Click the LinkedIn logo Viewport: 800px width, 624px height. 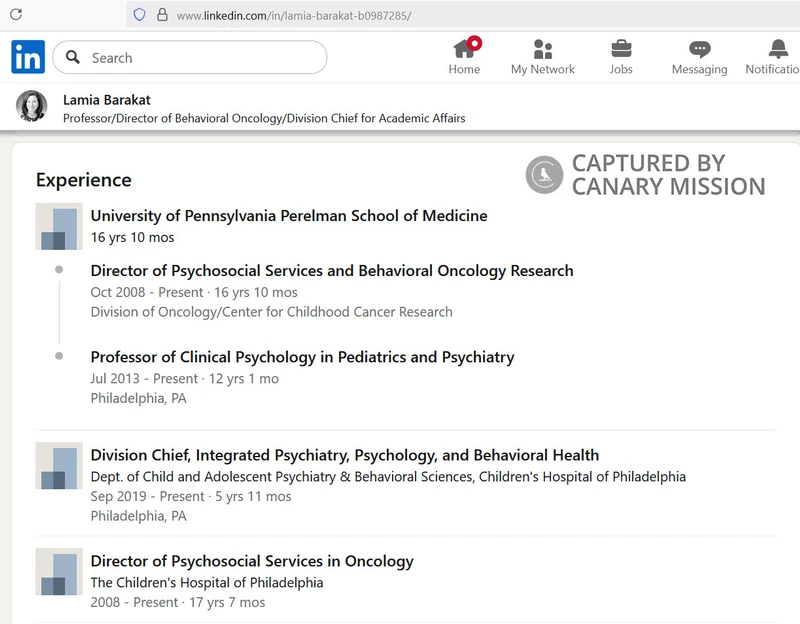pyautogui.click(x=28, y=57)
